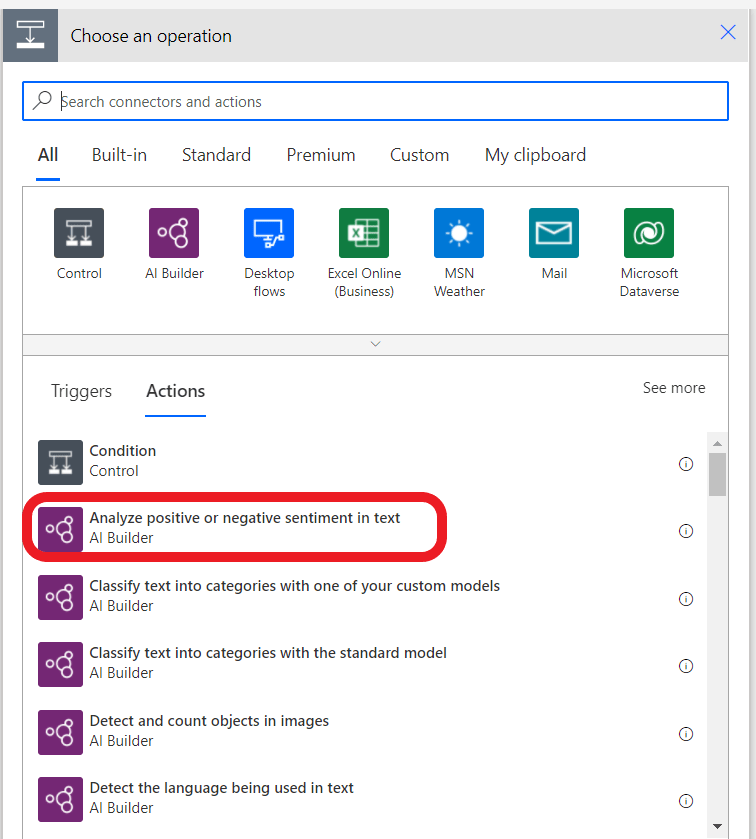Open the Microsoft Dataverse connector
The image size is (756, 839).
649,233
